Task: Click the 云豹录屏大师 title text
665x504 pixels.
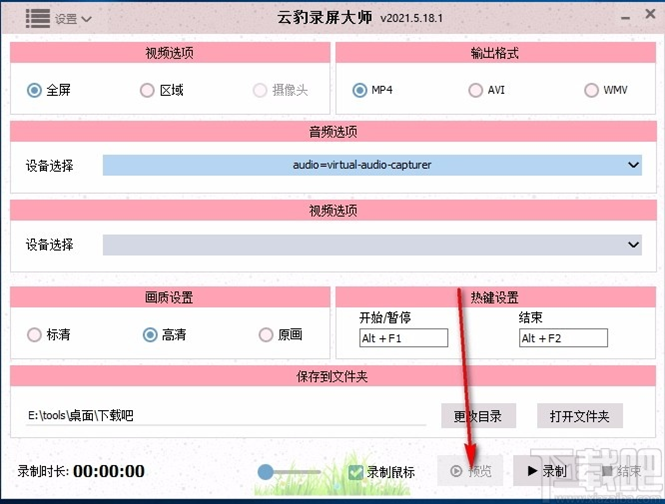Action: (x=324, y=18)
